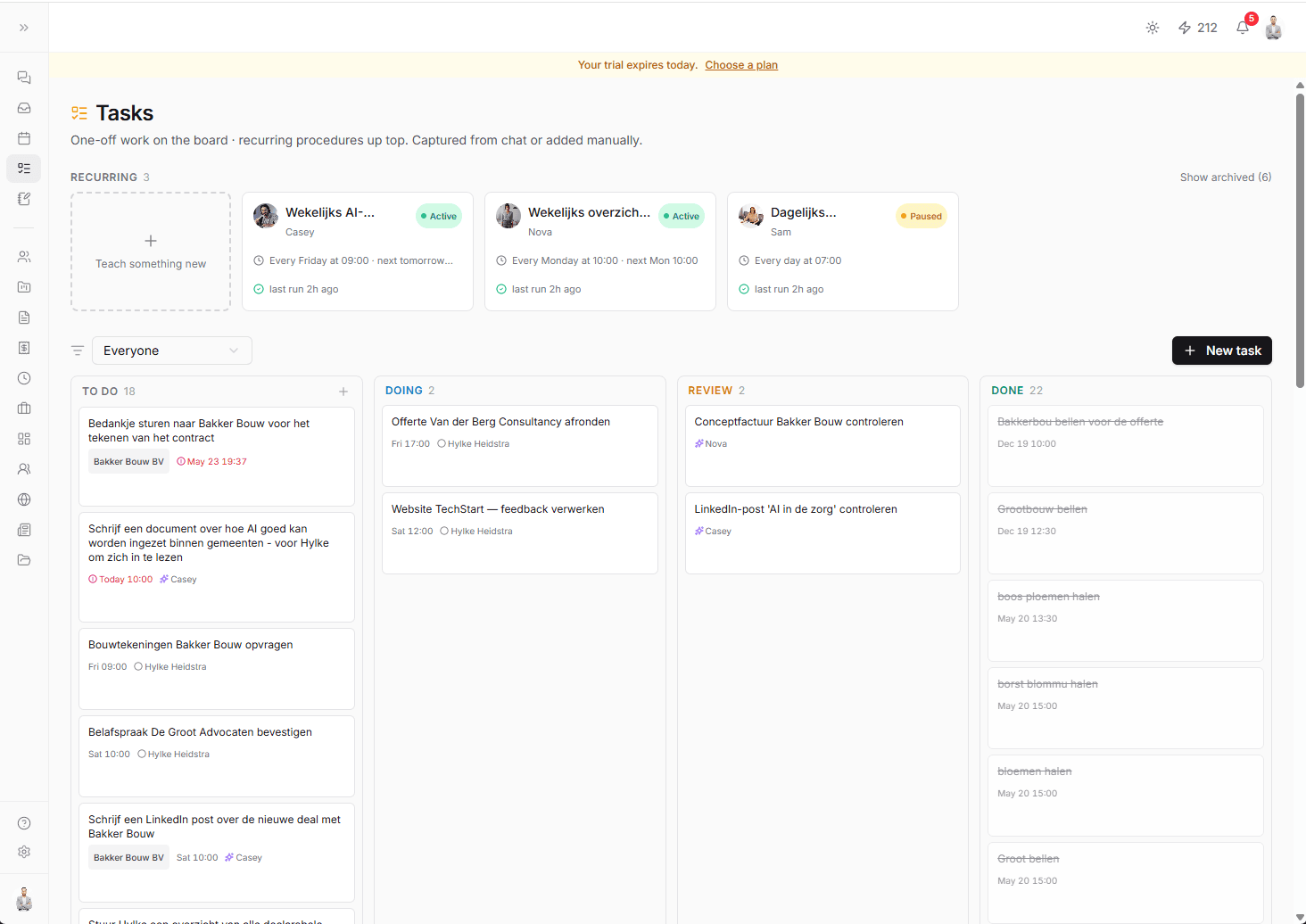Toggle Active status on Wekelijks overzich card
This screenshot has width=1306, height=924.
pyautogui.click(x=682, y=216)
